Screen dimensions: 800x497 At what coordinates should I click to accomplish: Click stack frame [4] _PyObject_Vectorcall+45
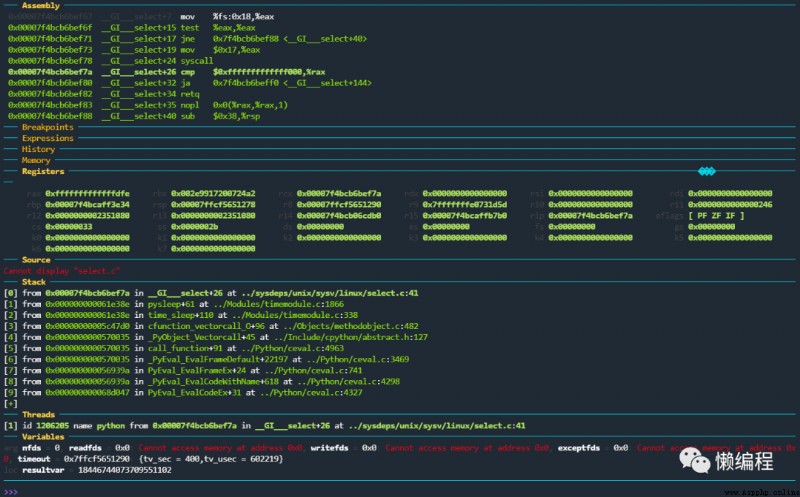pos(216,337)
